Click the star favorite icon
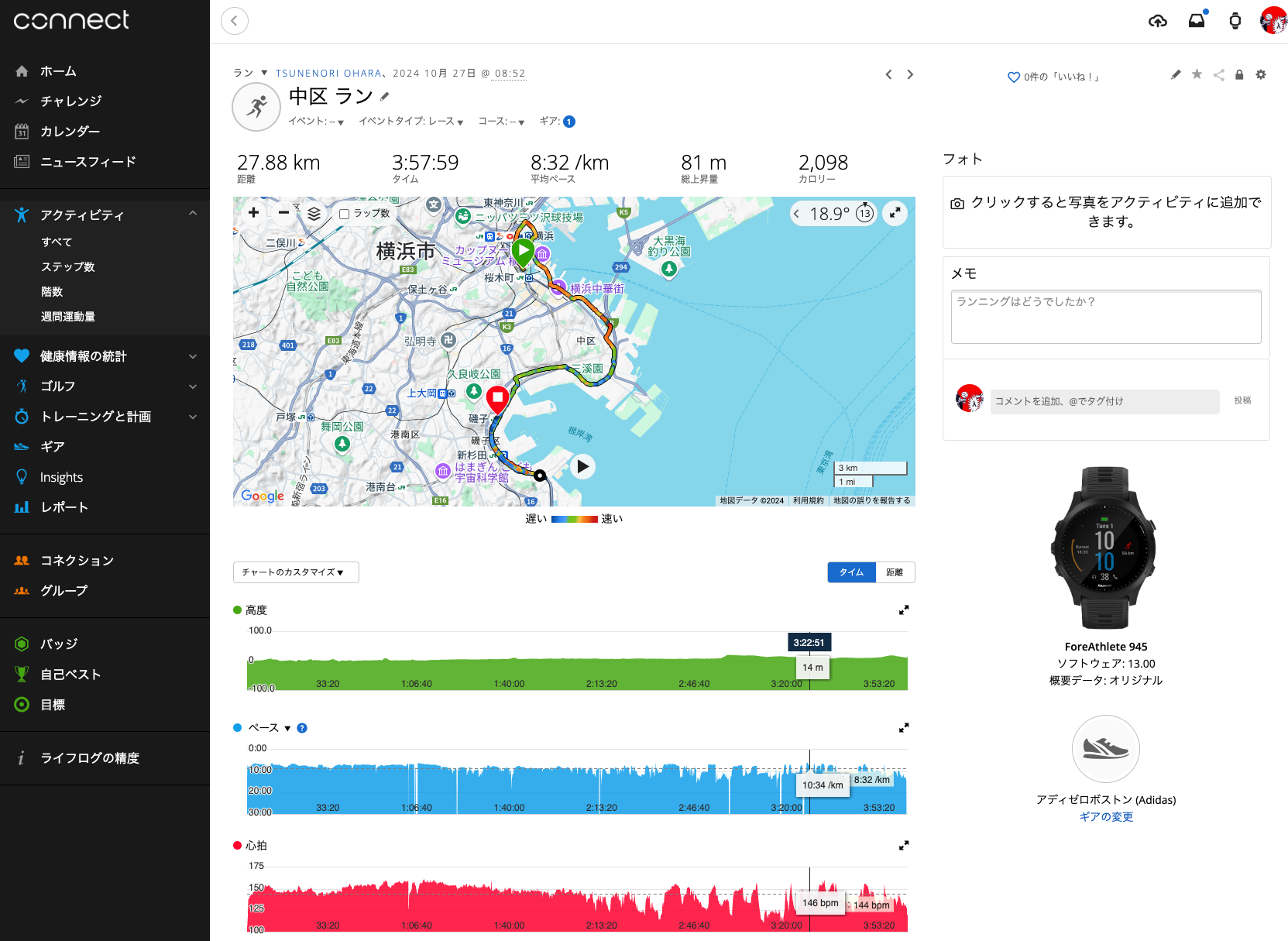 pyautogui.click(x=1197, y=74)
